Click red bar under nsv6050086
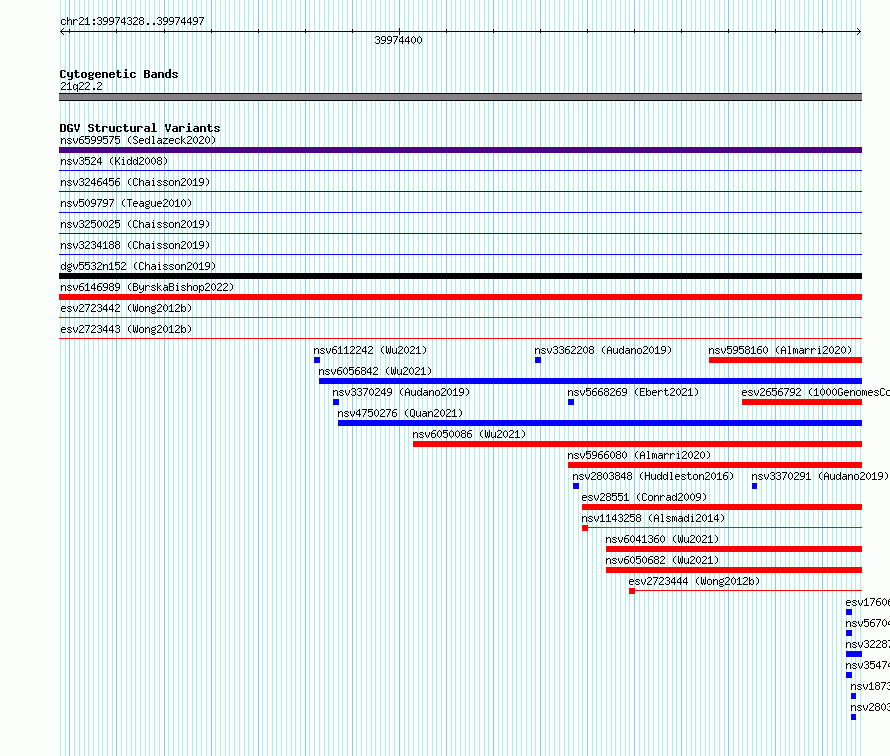The width and height of the screenshot is (890, 756). (637, 444)
